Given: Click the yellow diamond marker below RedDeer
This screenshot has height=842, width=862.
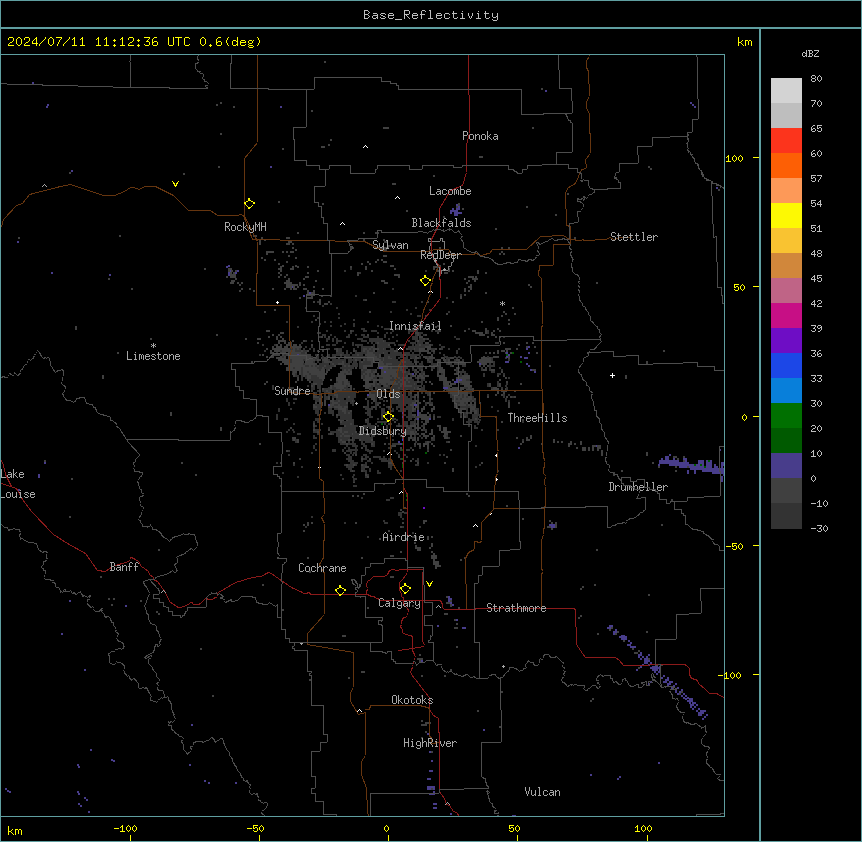Looking at the screenshot, I should point(426,281).
